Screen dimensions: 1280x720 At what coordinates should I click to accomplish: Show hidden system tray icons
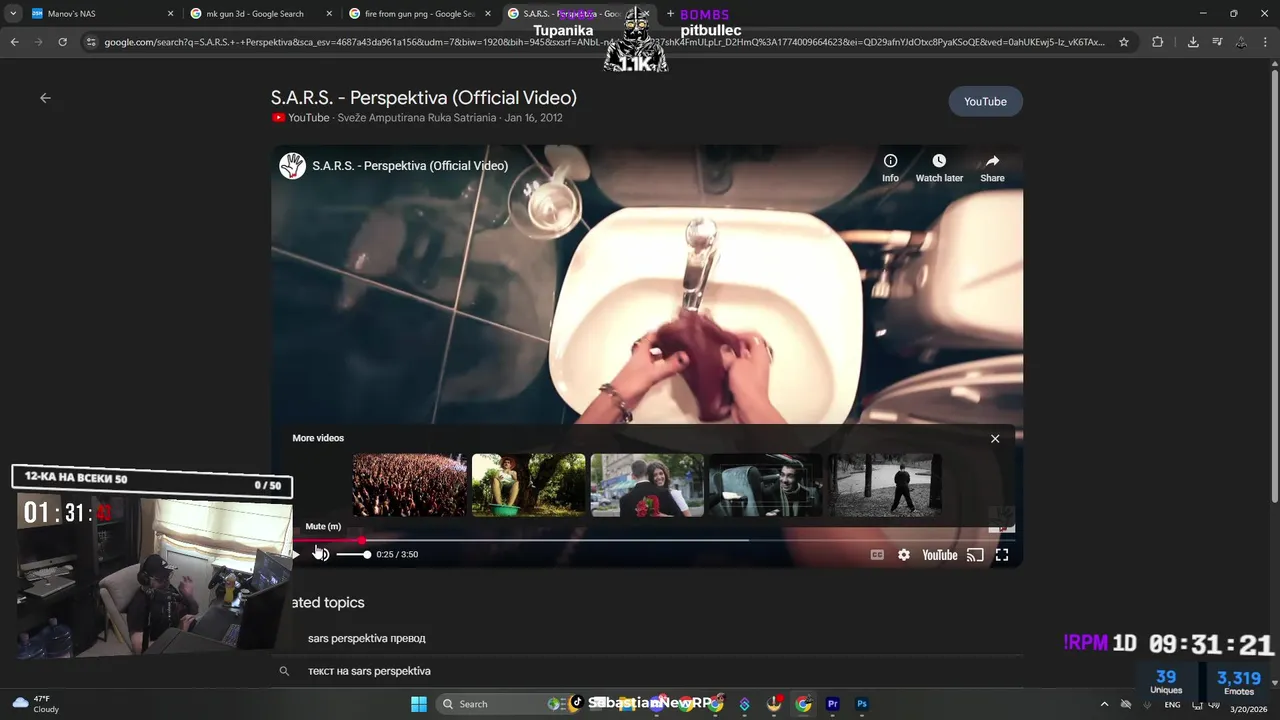(1104, 704)
